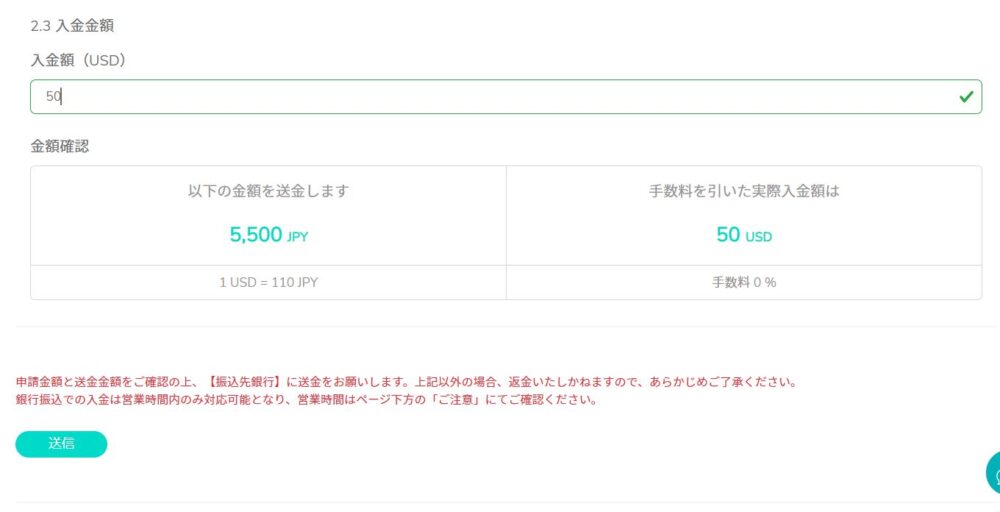Select the 5,500 JPY amount text

268,235
